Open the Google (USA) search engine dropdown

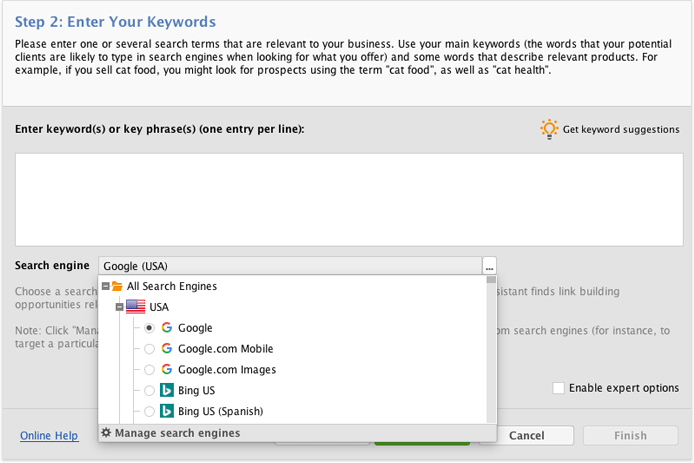coord(290,266)
